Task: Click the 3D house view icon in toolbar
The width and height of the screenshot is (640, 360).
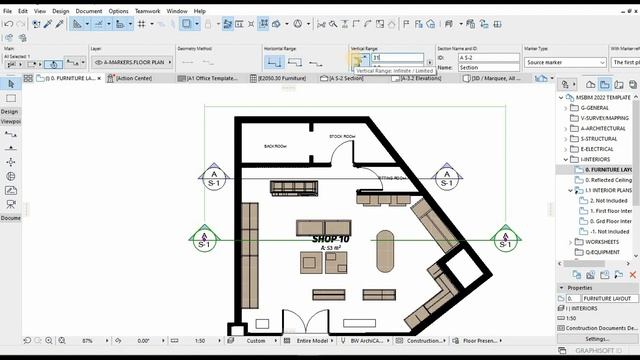Action: click(431, 24)
